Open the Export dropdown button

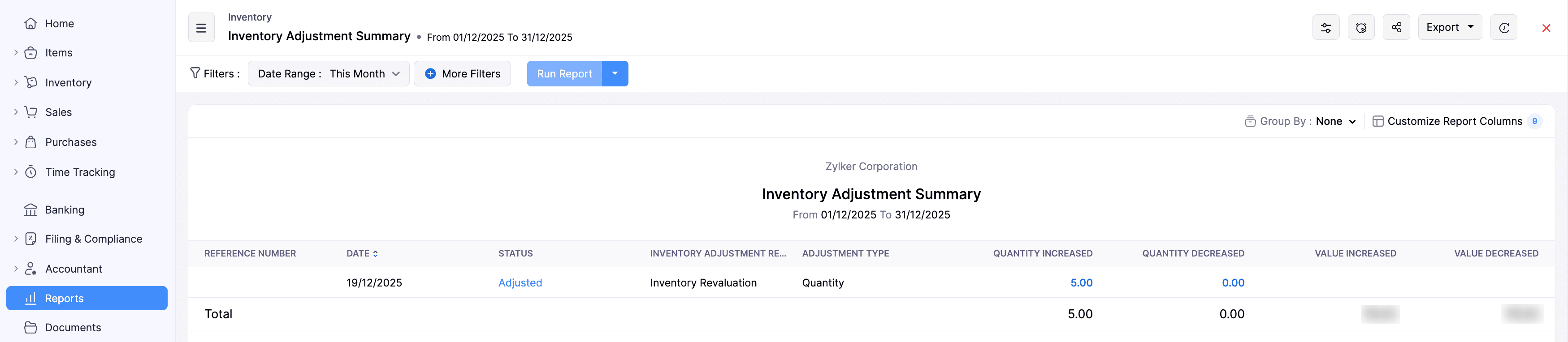pos(1449,27)
